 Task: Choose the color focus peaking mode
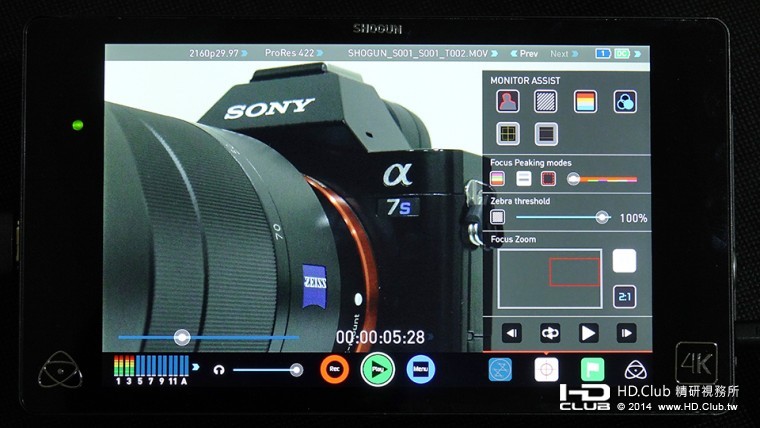coord(497,178)
